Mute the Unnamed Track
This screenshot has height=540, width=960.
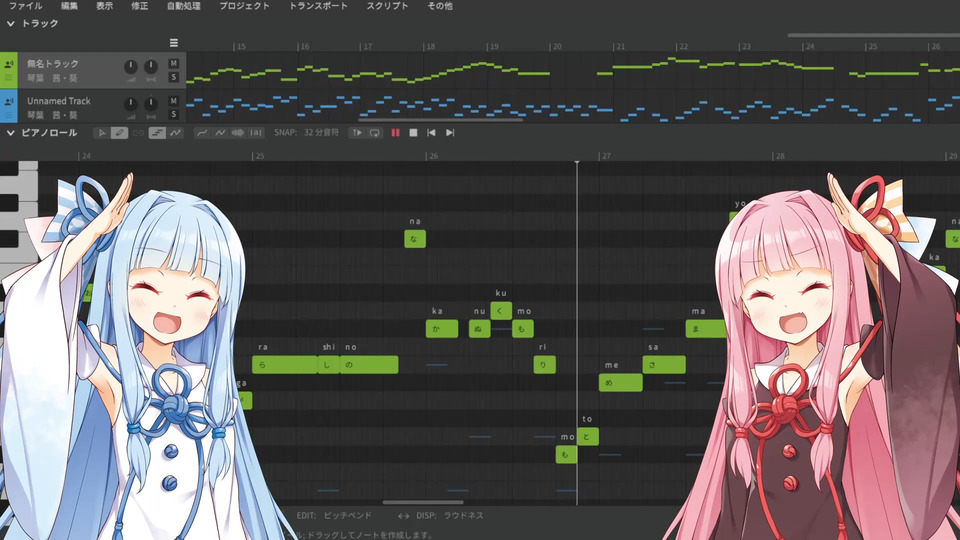[174, 101]
